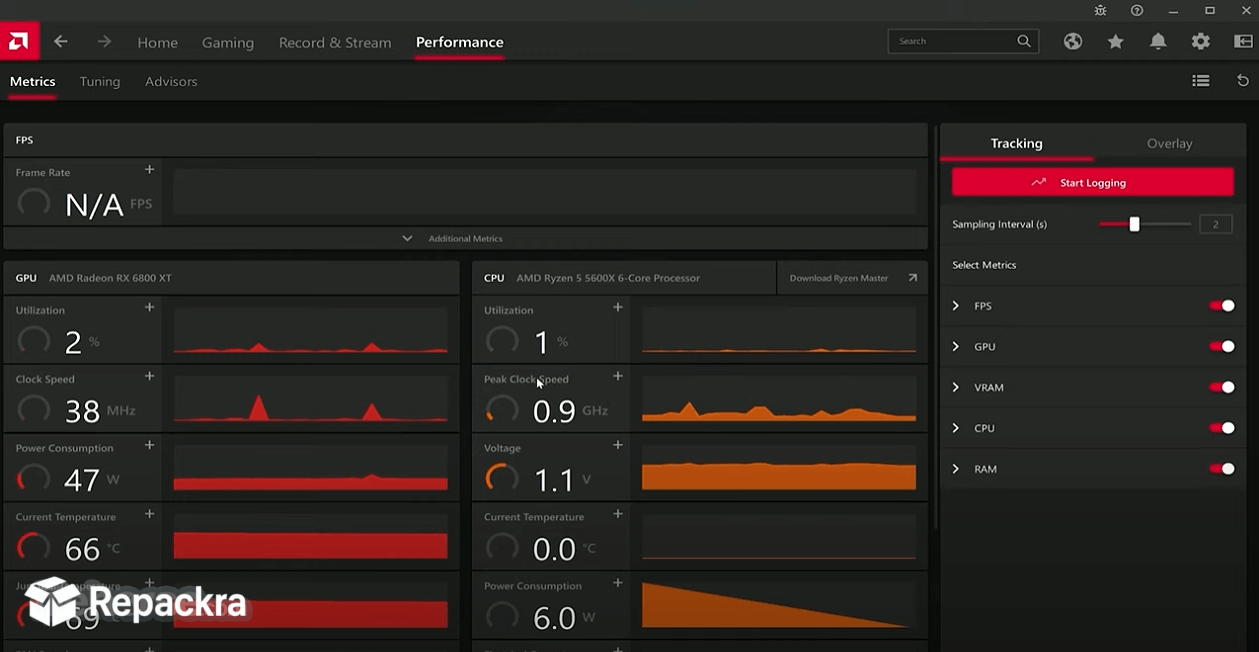The height and width of the screenshot is (652, 1259).
Task: Click plus next to CPU Voltage
Action: 618,445
